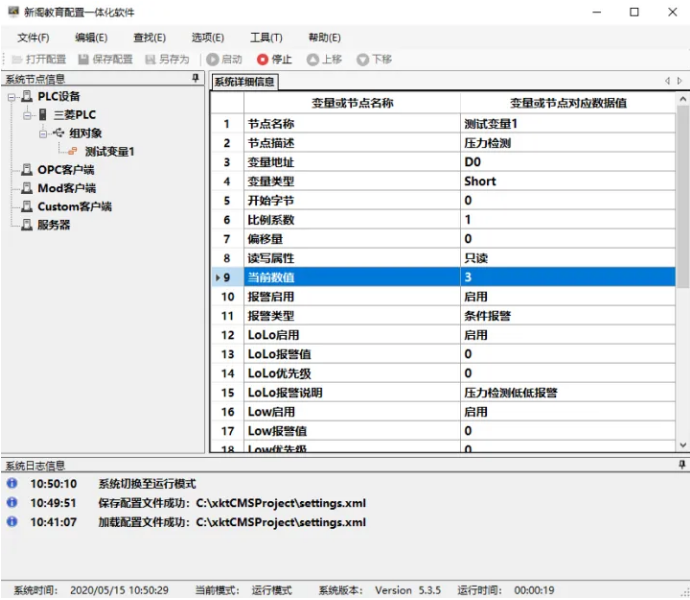Click the table vertical scrollbar thumb
Viewport: 690px width, 600px height.
click(x=683, y=196)
